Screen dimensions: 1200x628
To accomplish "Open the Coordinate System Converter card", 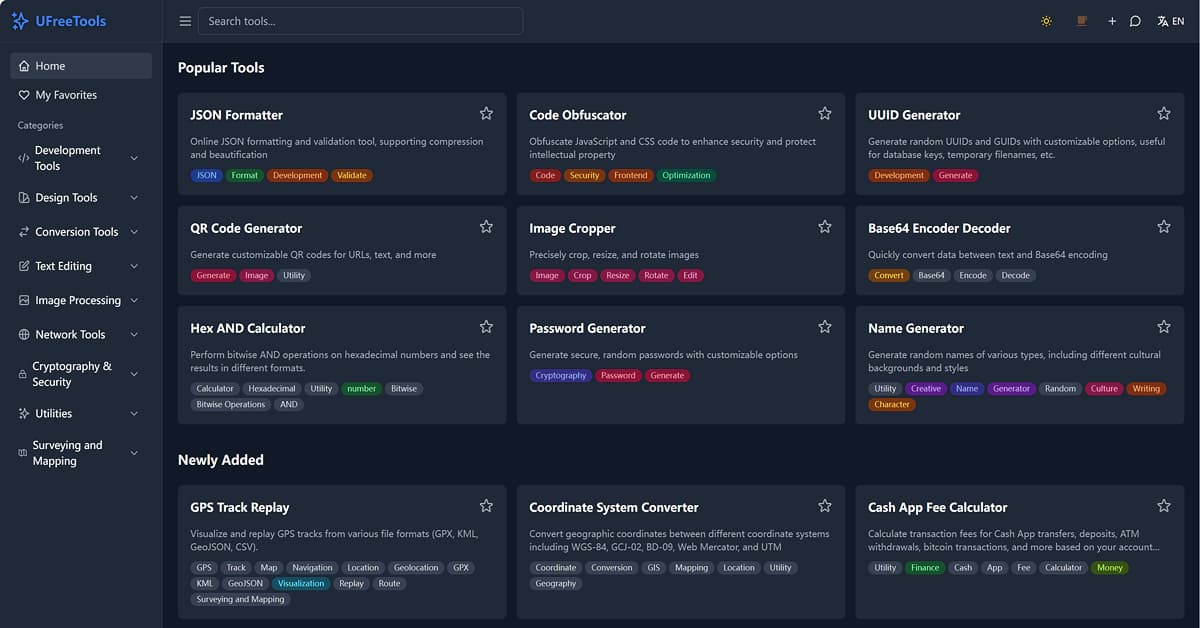I will point(681,551).
